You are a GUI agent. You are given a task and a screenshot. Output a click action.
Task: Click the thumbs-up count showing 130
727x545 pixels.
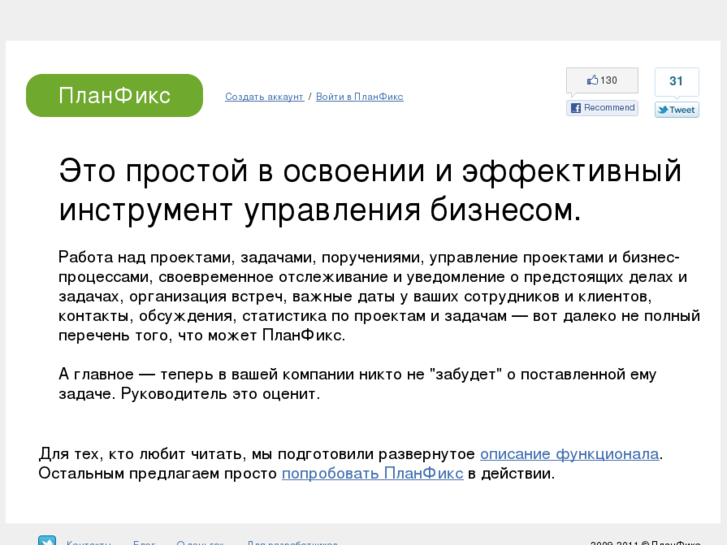pyautogui.click(x=602, y=80)
